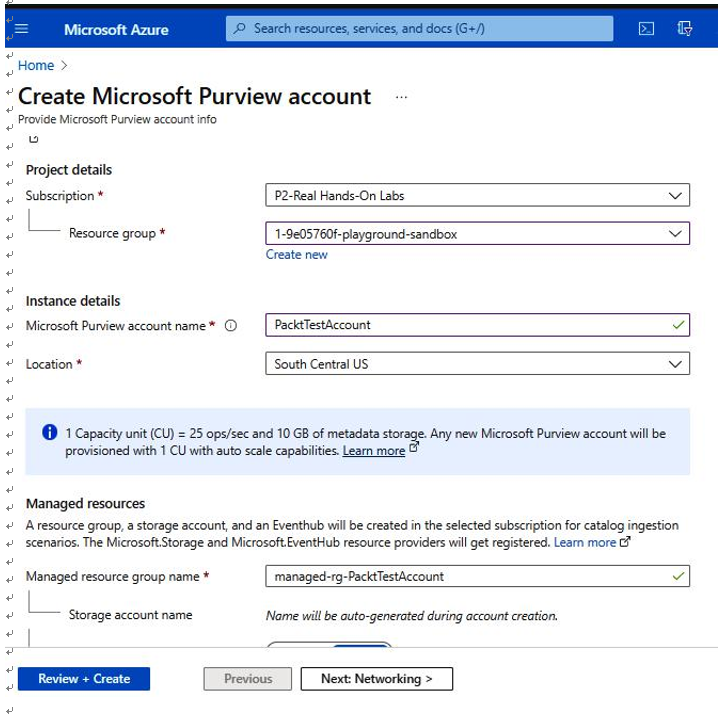Open Cloud Shell from the top bar
The height and width of the screenshot is (718, 723).
pos(646,29)
